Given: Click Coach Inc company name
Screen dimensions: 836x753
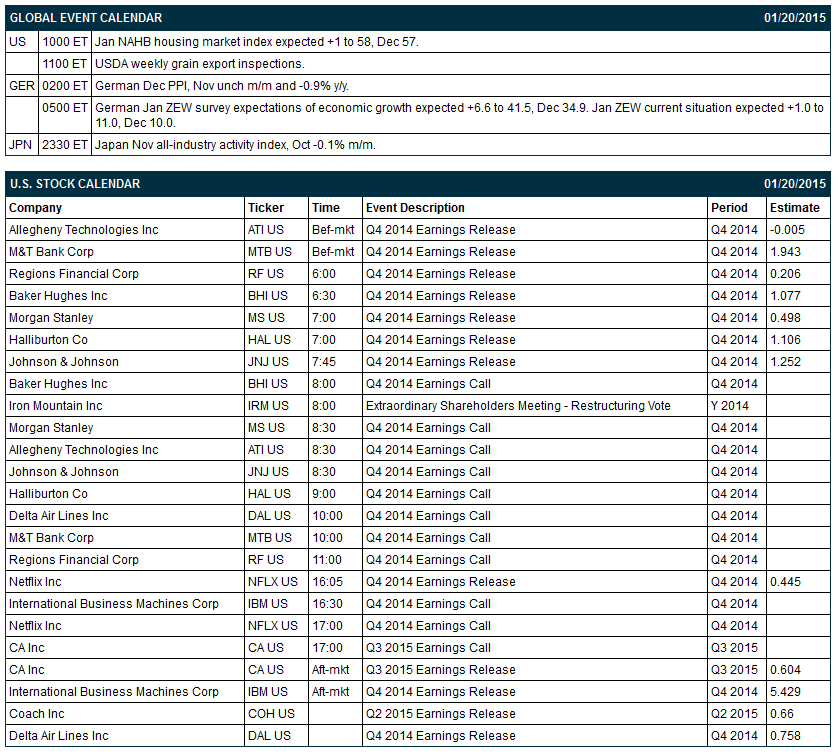Looking at the screenshot, I should click(36, 714).
